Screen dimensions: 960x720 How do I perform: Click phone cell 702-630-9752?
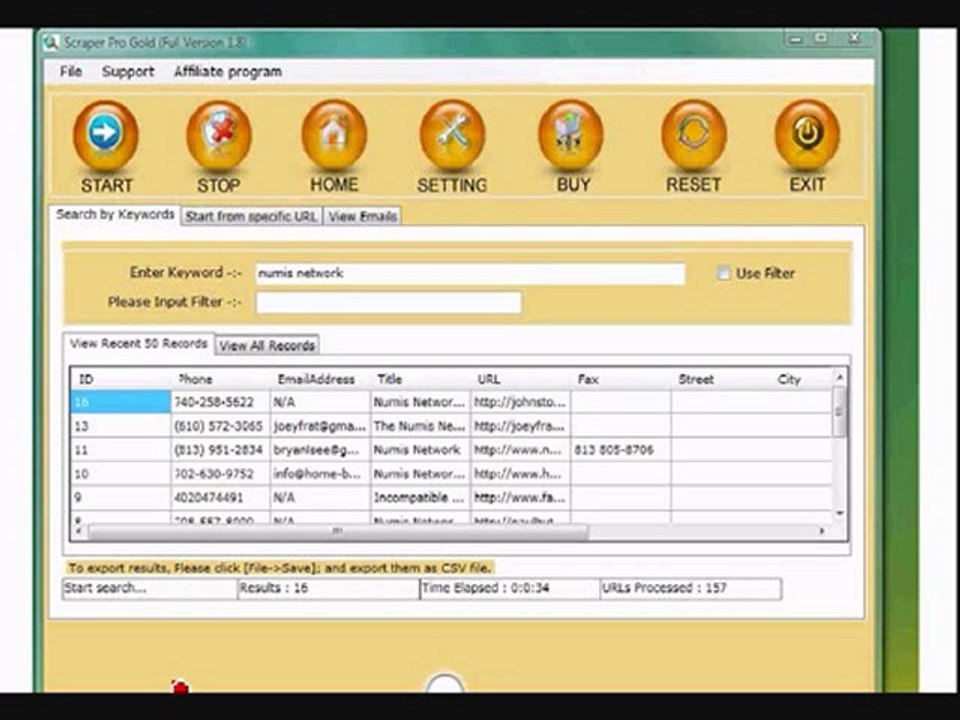click(x=221, y=474)
